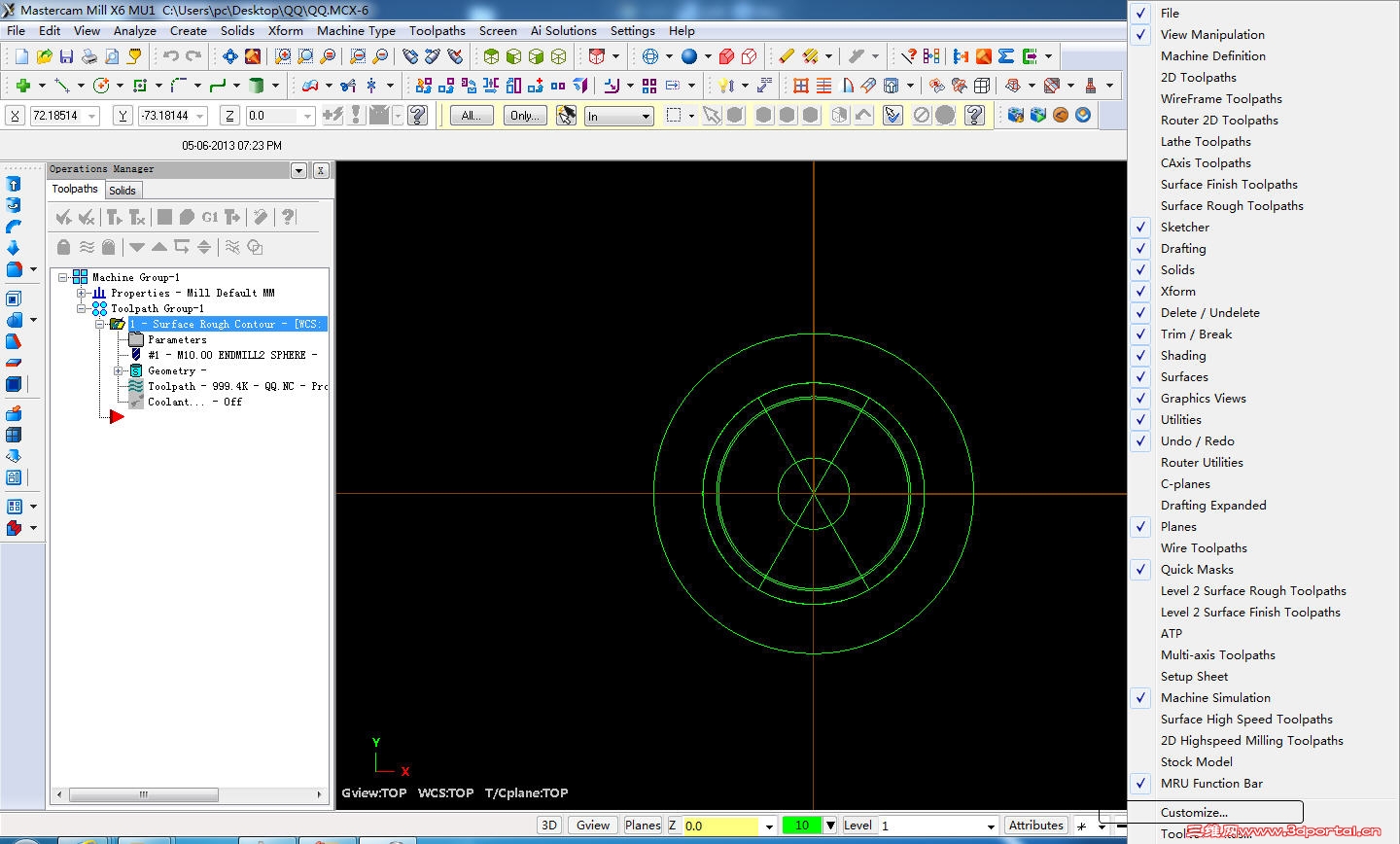
Task: Open the Toolpaths menu
Action: tap(437, 30)
